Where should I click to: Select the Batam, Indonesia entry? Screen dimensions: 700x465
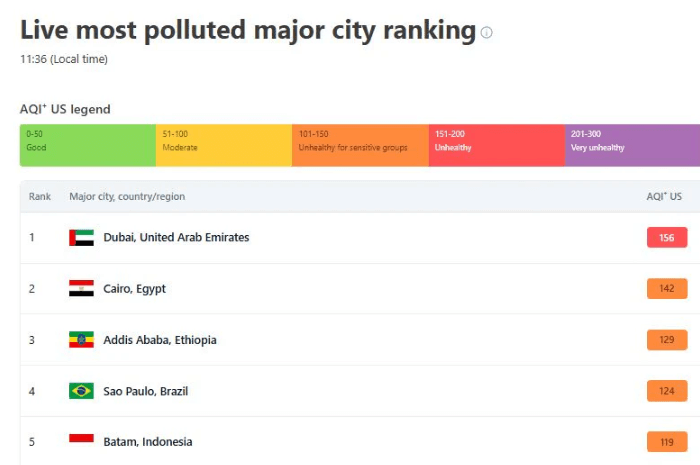(147, 442)
